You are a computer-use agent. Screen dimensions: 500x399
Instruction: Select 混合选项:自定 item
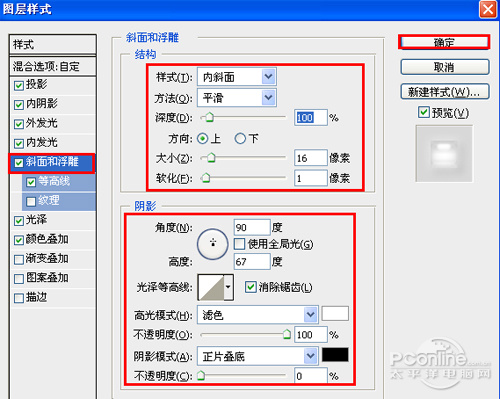pyautogui.click(x=53, y=66)
